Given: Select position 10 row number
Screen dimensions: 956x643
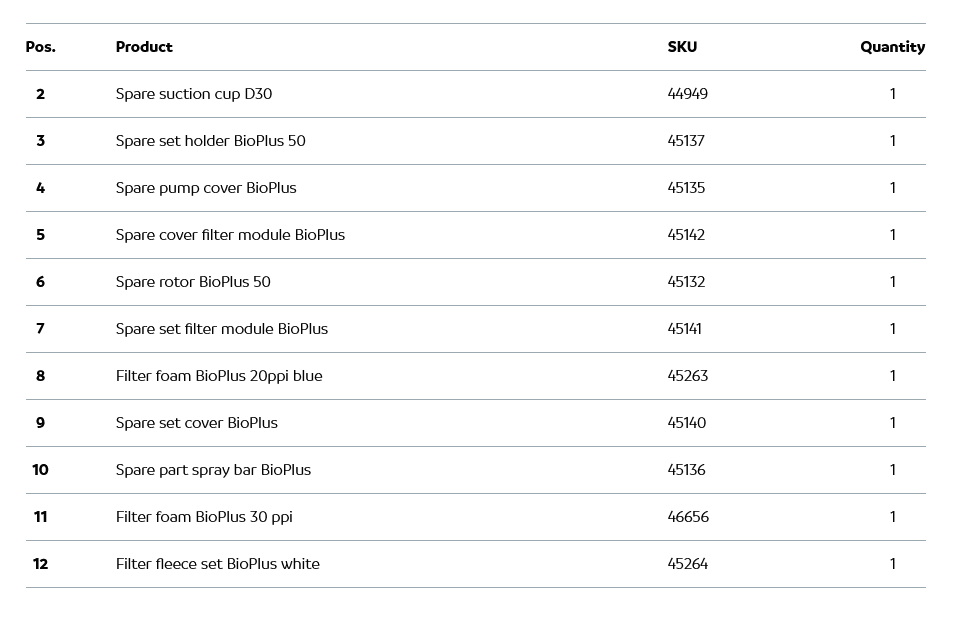Looking at the screenshot, I should (x=40, y=470).
